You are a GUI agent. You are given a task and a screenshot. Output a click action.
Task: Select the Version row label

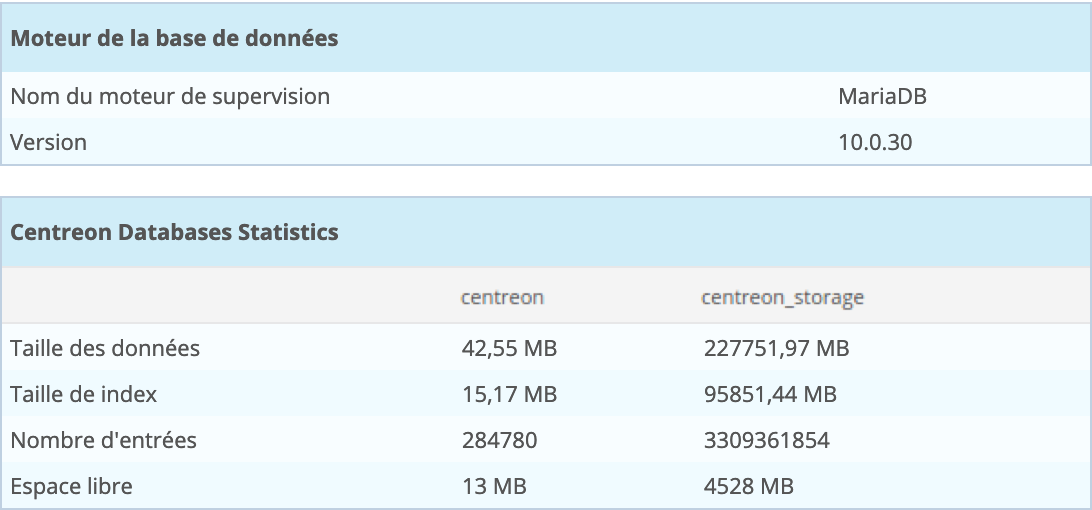tap(49, 142)
